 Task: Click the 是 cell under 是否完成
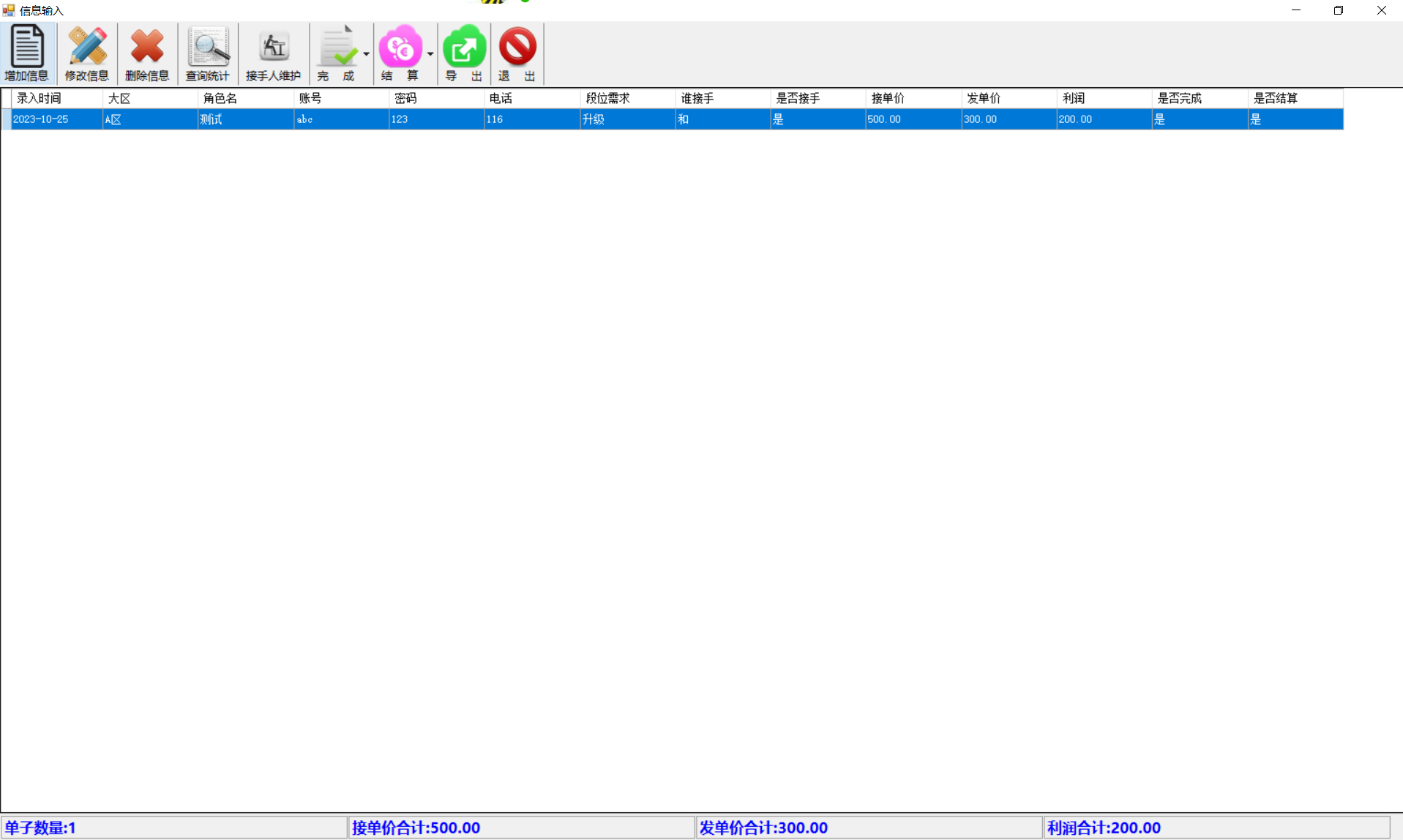(1200, 119)
